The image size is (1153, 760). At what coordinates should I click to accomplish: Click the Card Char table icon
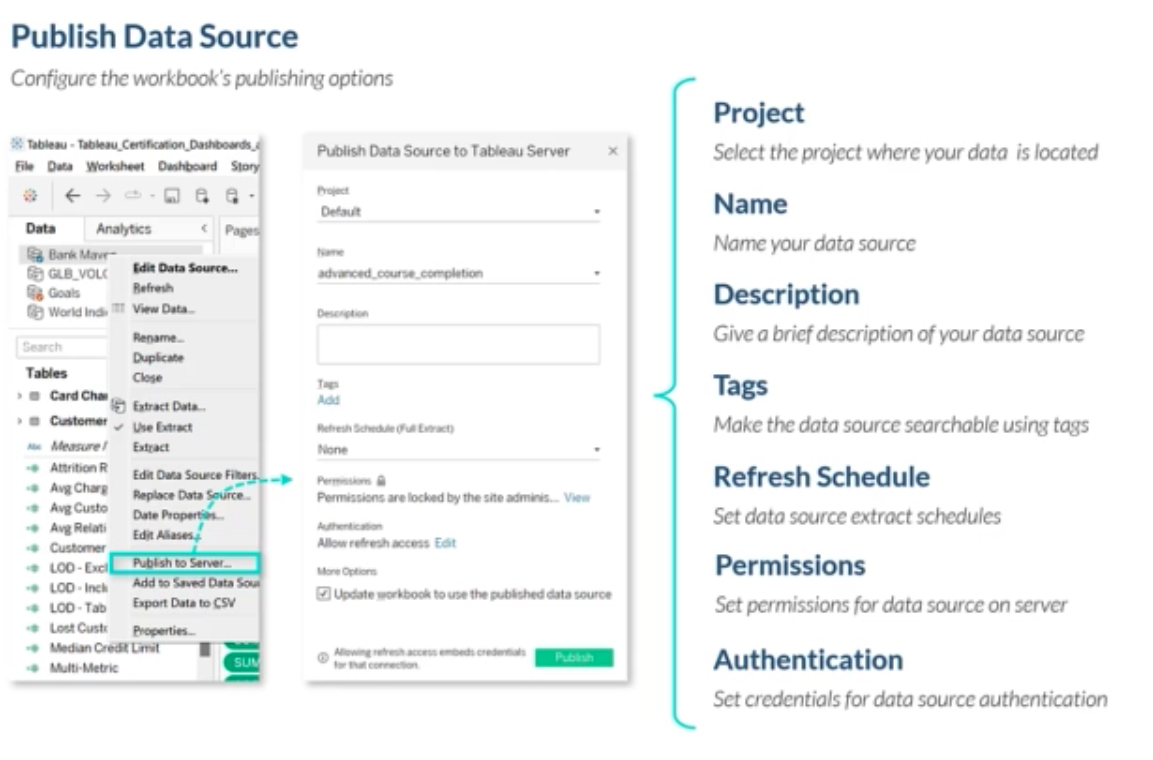[x=34, y=396]
